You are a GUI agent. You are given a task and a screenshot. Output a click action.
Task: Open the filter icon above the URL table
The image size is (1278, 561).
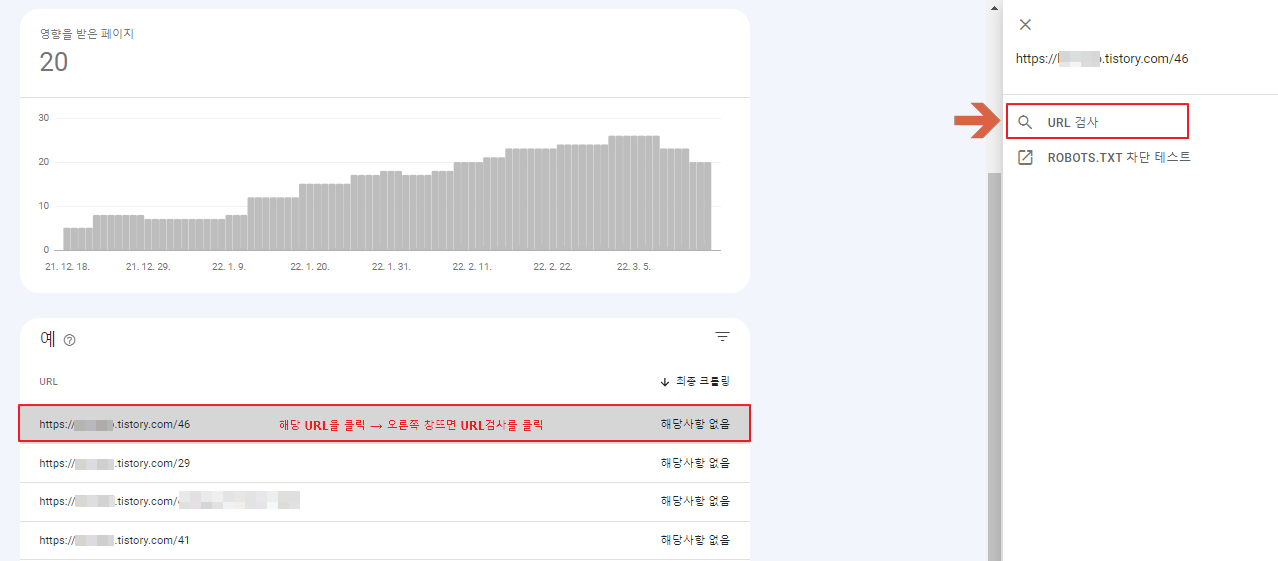tap(723, 337)
